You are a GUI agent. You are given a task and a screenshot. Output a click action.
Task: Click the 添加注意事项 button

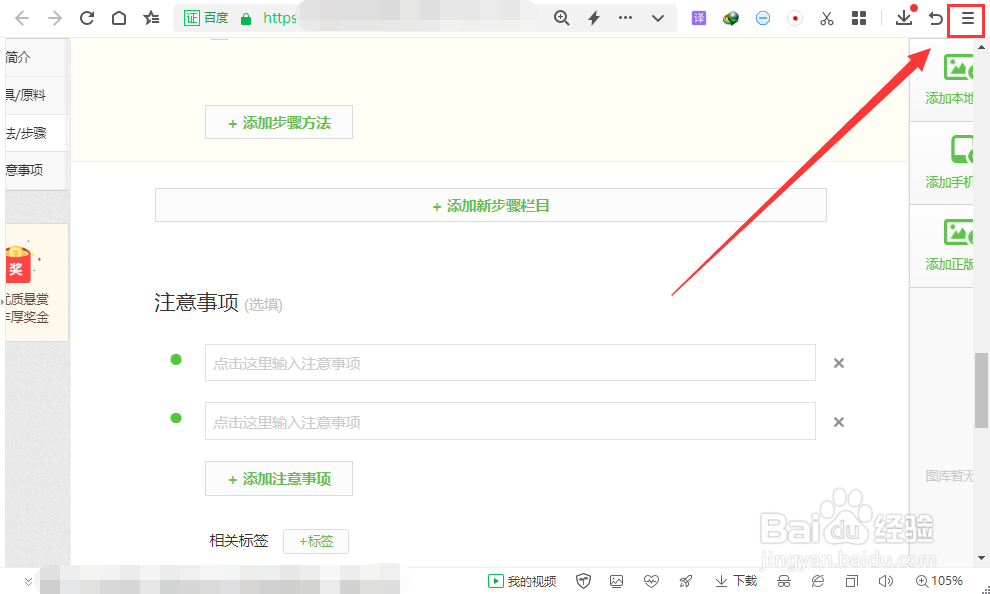pos(279,478)
